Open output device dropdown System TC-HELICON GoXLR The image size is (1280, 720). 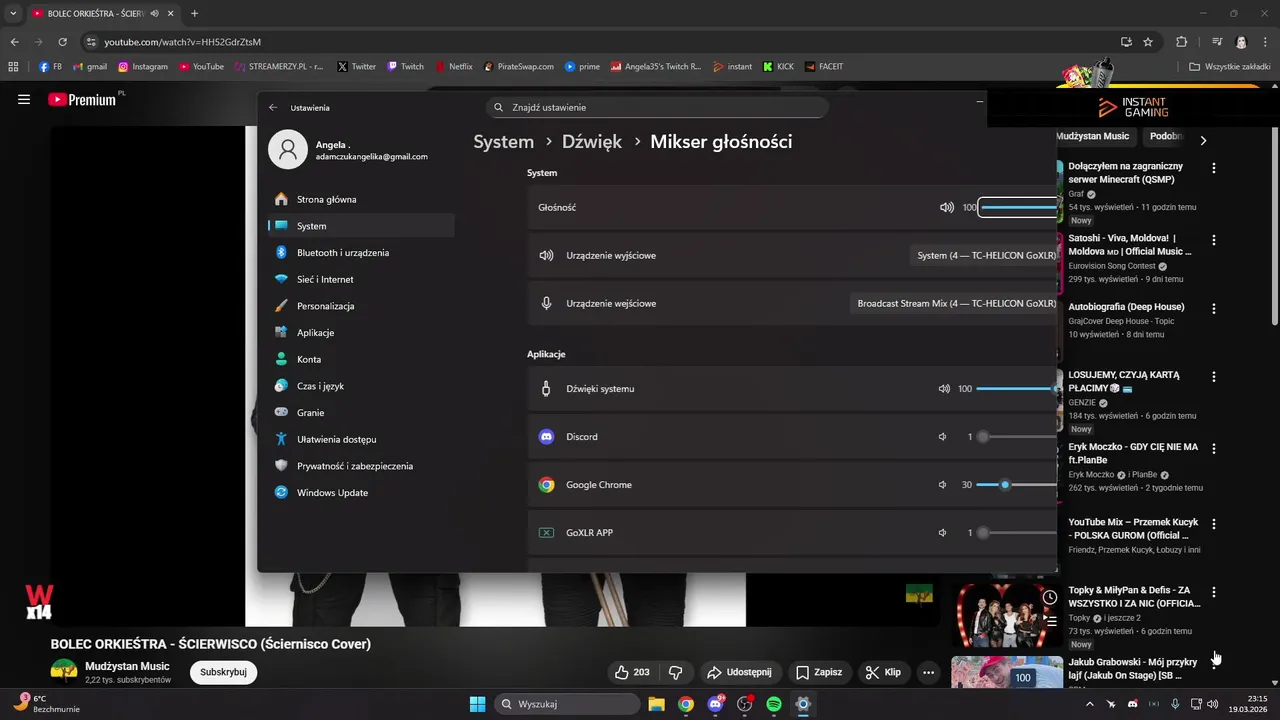tap(984, 256)
